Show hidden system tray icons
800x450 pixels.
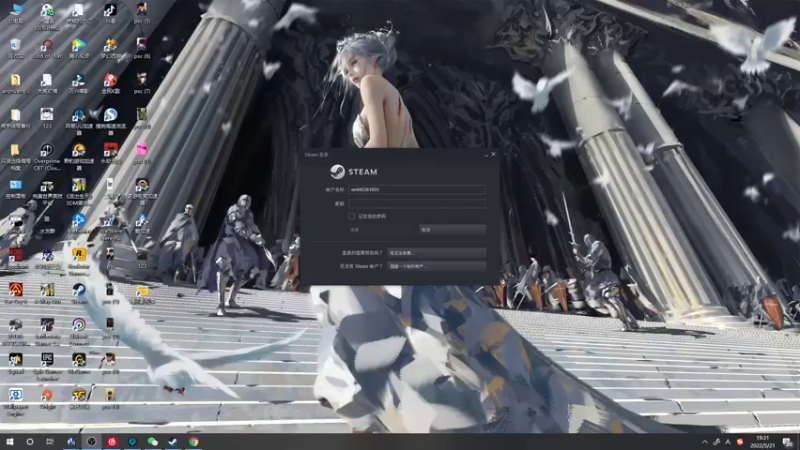[x=705, y=442]
